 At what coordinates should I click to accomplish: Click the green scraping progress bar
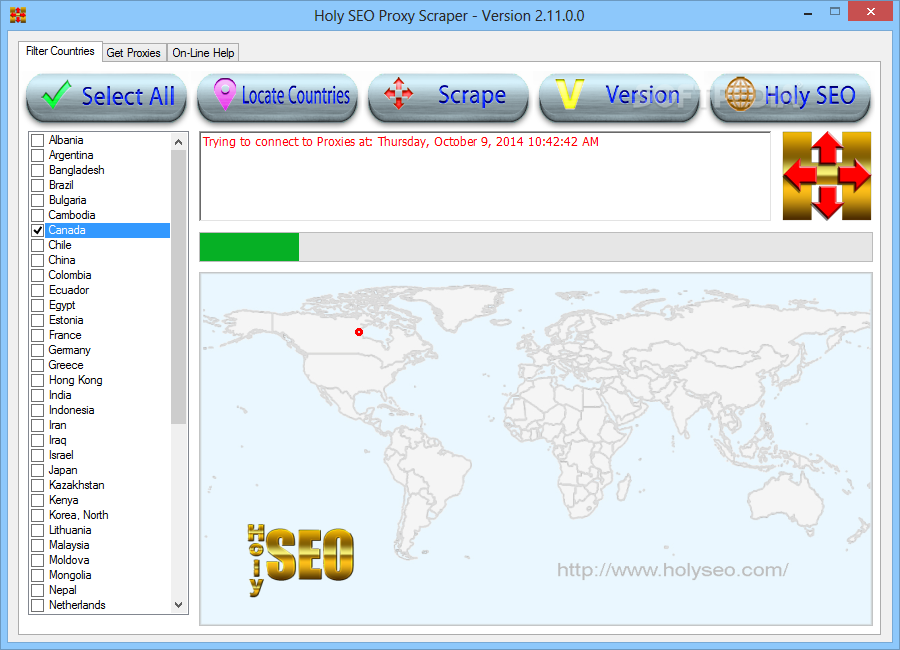[x=249, y=247]
